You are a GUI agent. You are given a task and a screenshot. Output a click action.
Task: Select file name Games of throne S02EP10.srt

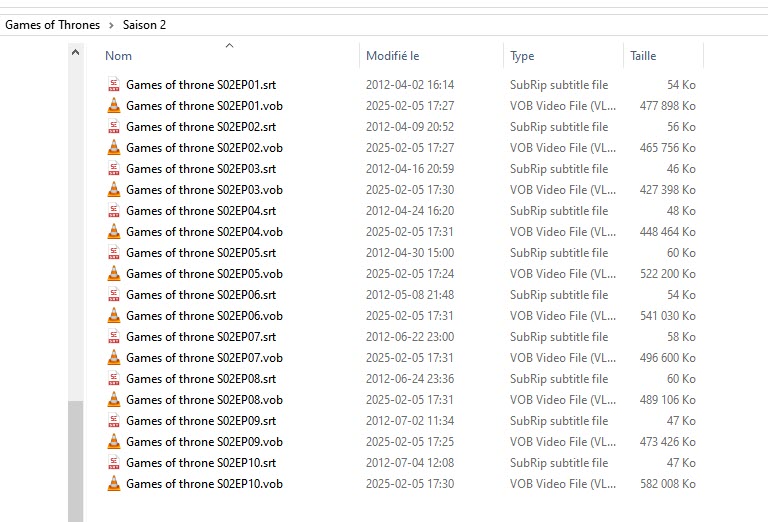(201, 464)
